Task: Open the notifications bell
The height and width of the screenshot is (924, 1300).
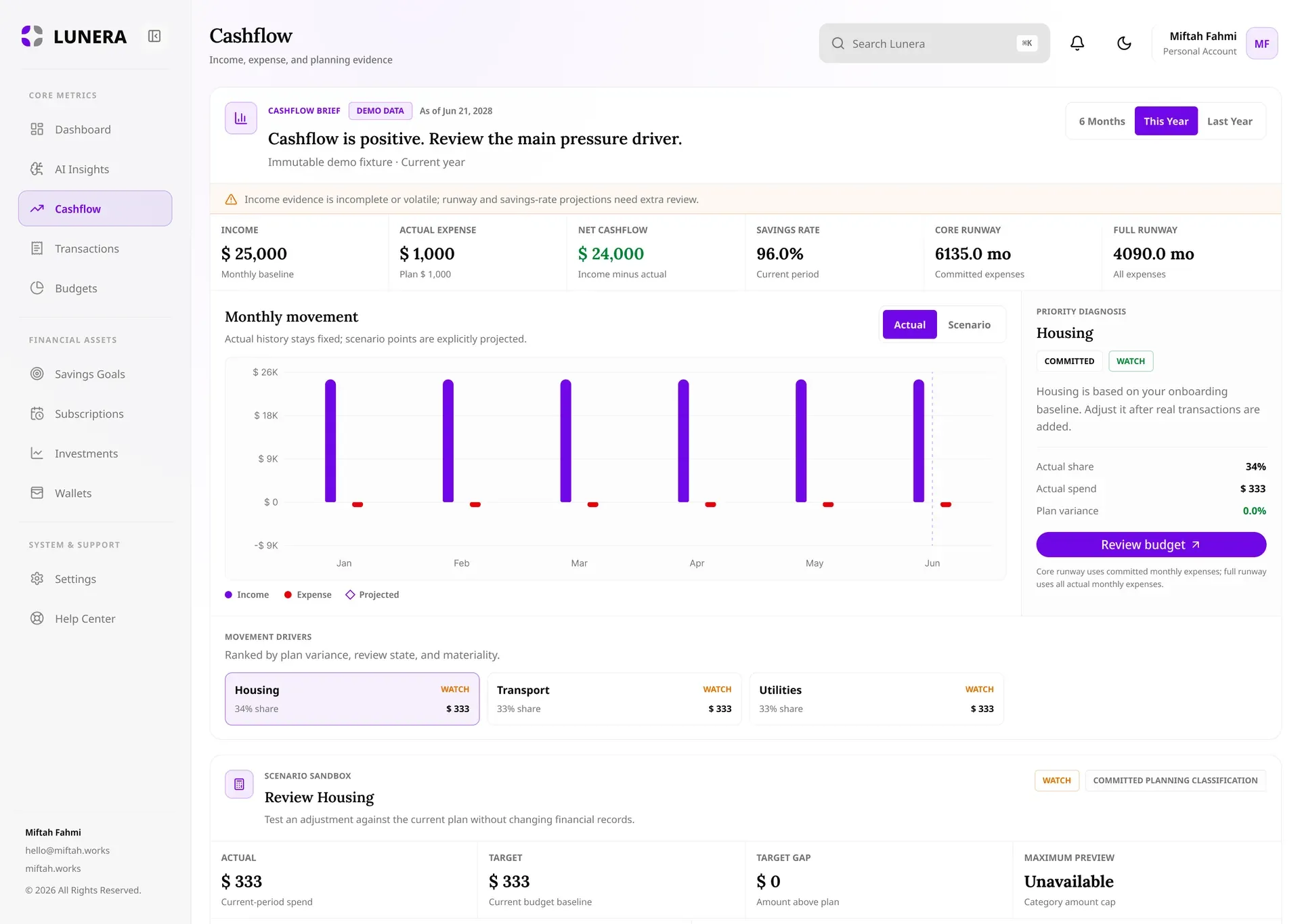Action: click(x=1077, y=43)
